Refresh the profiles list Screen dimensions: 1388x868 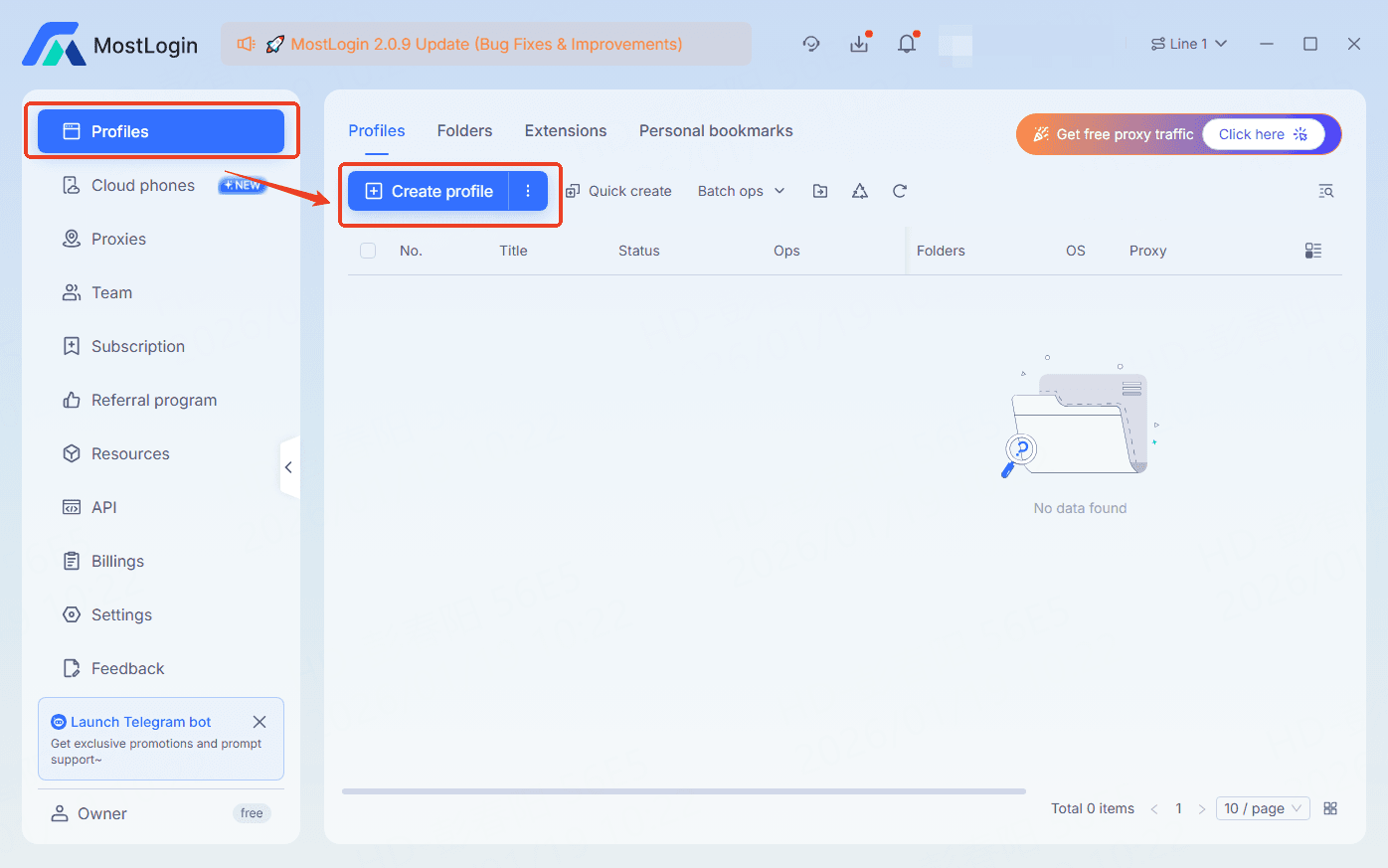tap(899, 190)
